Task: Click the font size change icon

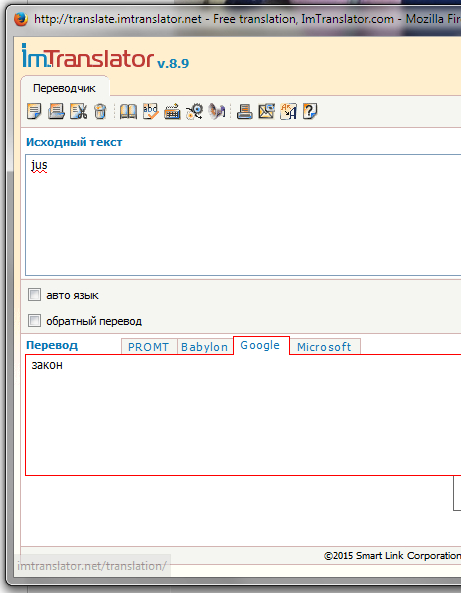Action: coord(288,112)
